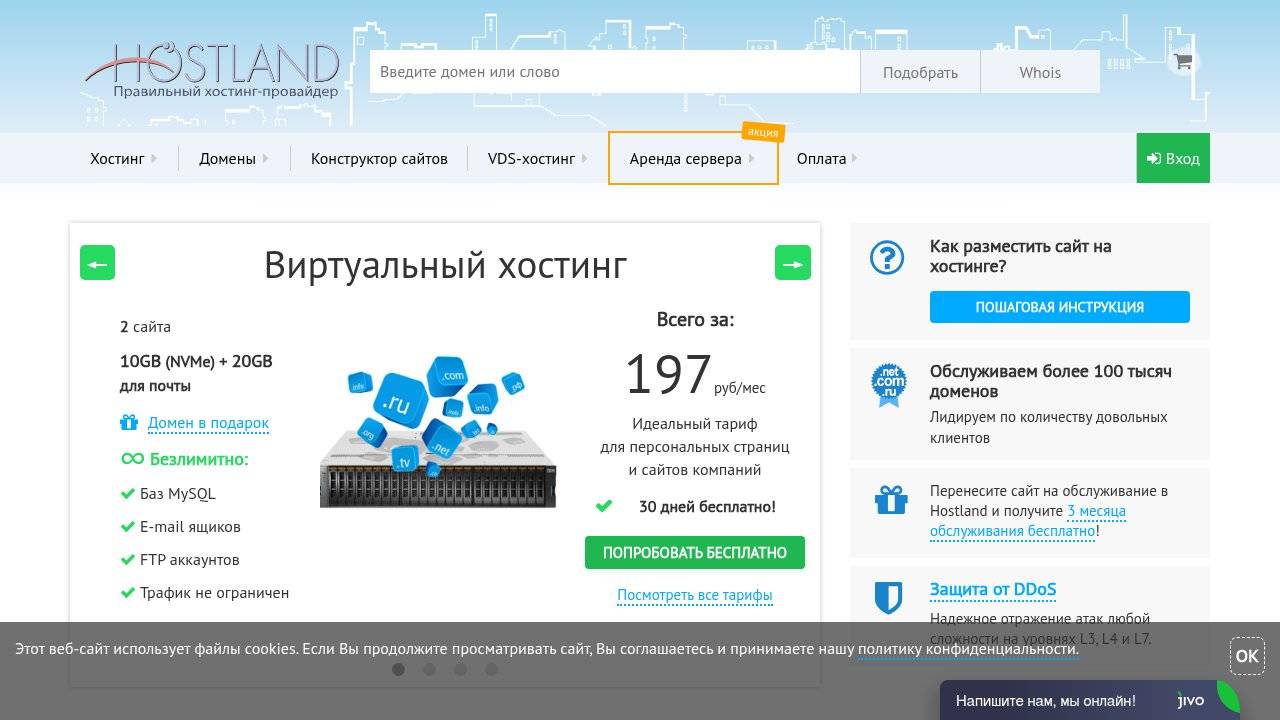Click the server image with domain cubes
1280x720 pixels.
438,432
